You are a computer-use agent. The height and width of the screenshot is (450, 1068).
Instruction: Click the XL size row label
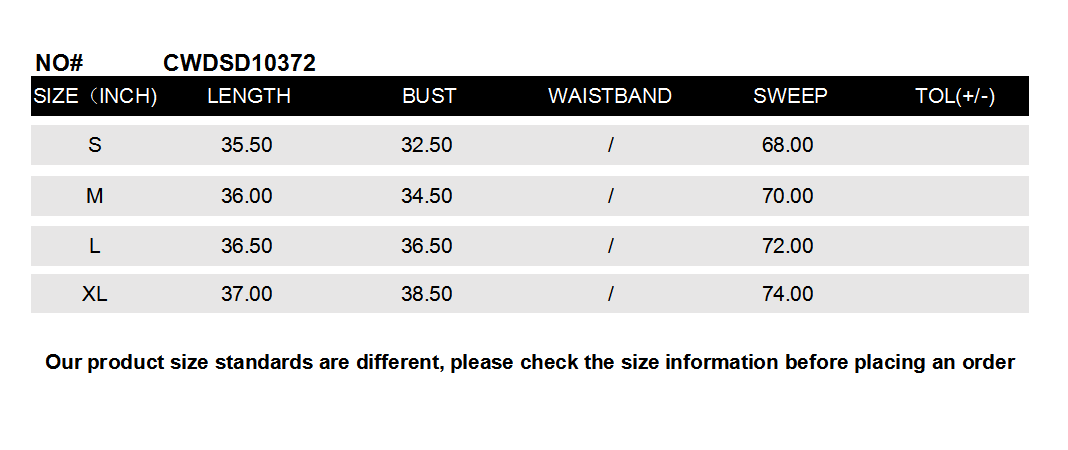click(x=95, y=294)
